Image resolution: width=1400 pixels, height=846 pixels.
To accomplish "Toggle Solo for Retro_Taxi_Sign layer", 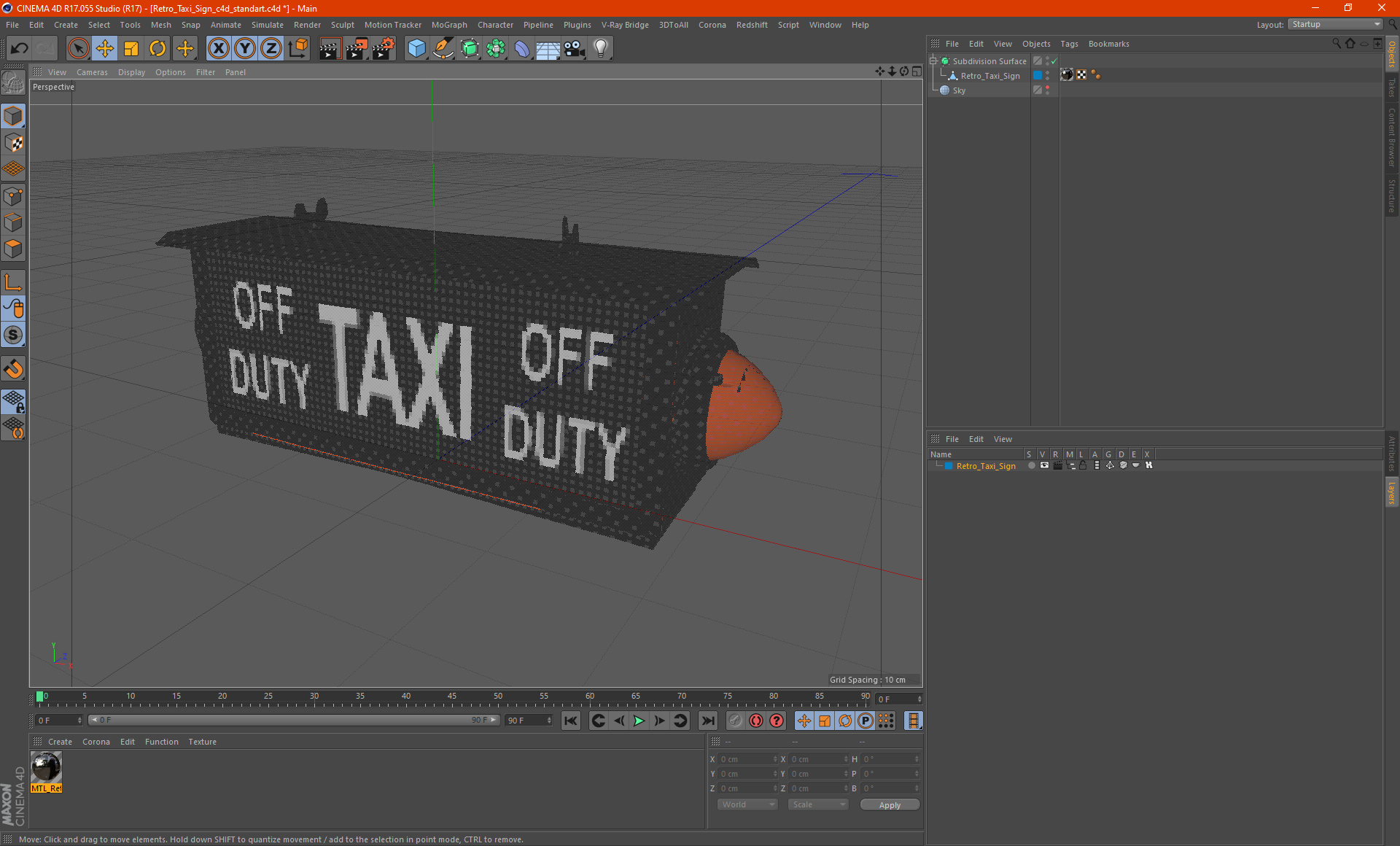I will pos(1031,465).
